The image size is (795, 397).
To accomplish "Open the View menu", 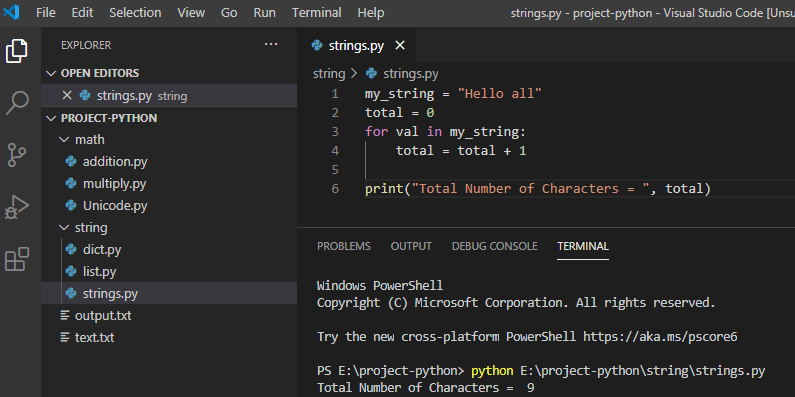I will tap(191, 12).
